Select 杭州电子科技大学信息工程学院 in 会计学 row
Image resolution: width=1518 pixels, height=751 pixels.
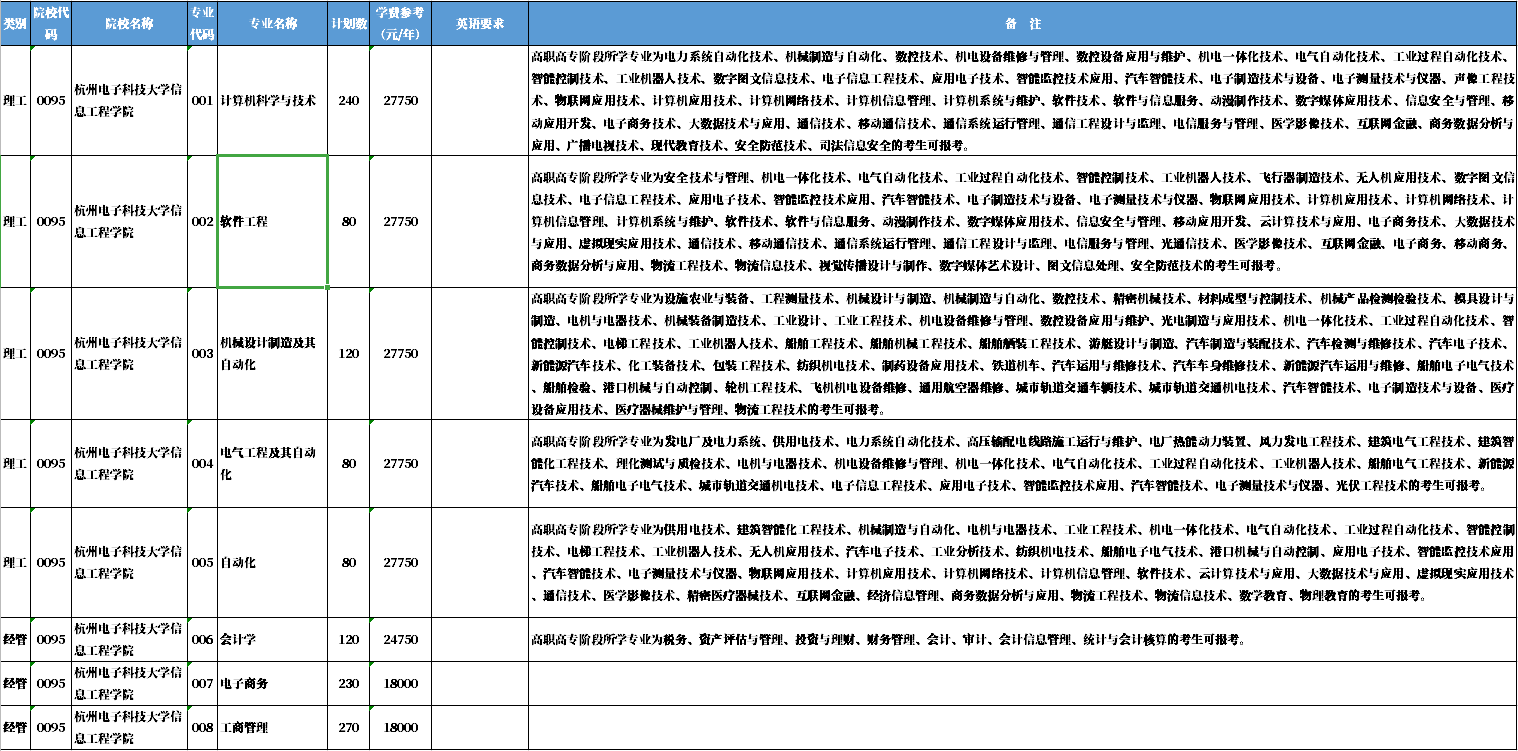tap(130, 639)
